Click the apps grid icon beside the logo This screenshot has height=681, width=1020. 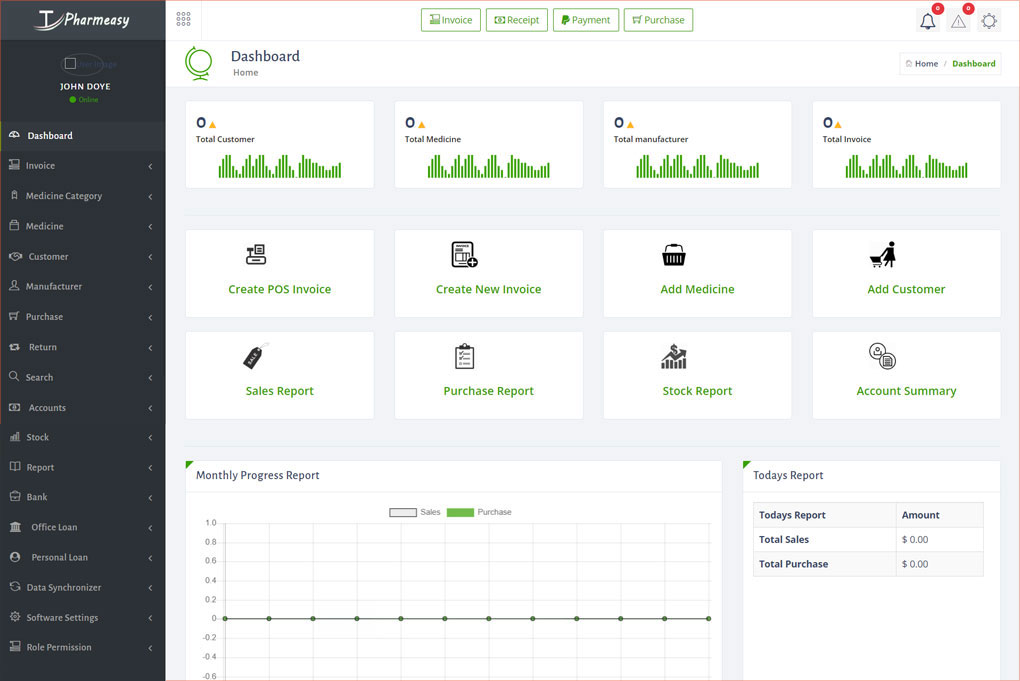point(182,18)
